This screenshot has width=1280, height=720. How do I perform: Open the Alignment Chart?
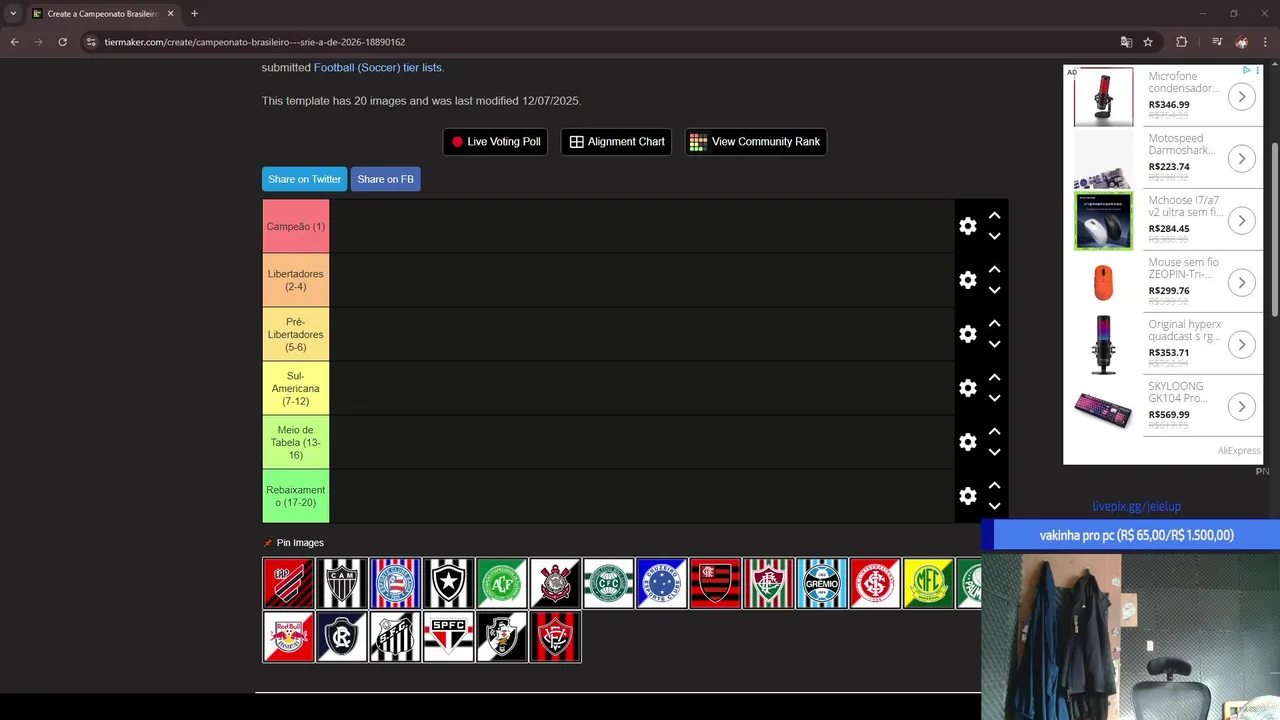[x=617, y=142]
